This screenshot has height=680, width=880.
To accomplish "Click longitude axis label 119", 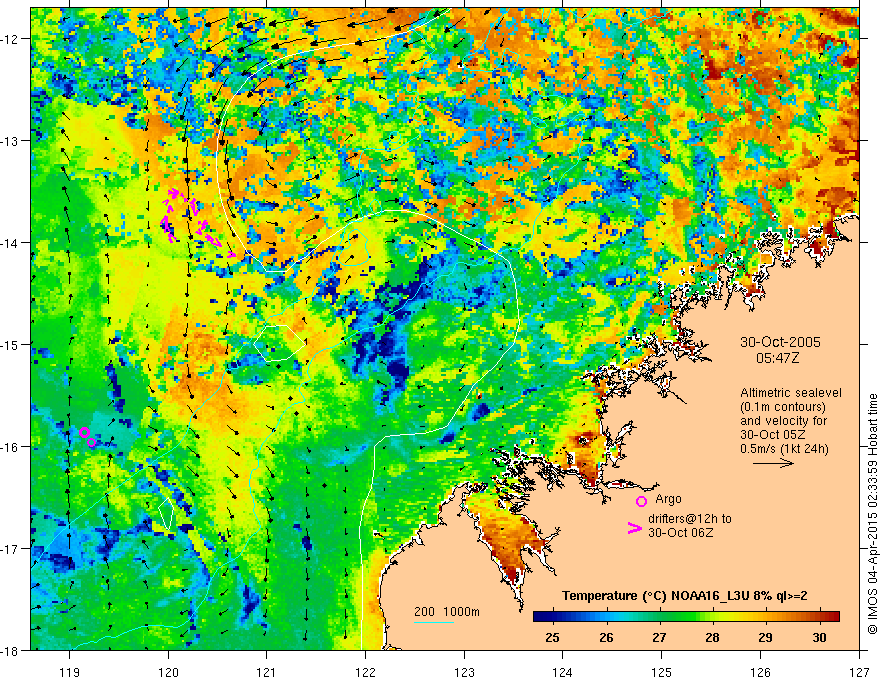I will [70, 672].
